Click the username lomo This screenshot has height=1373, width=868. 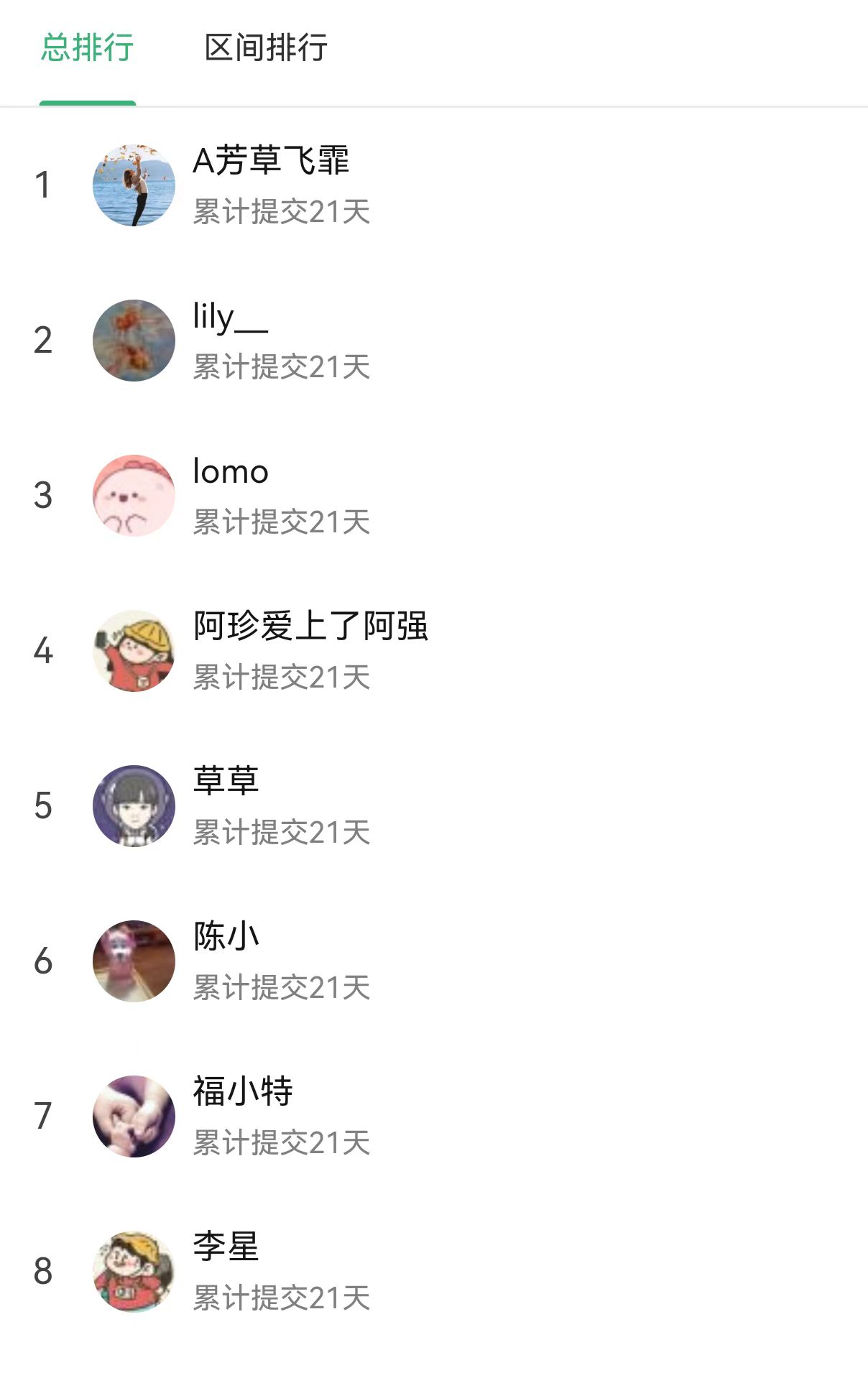(231, 472)
